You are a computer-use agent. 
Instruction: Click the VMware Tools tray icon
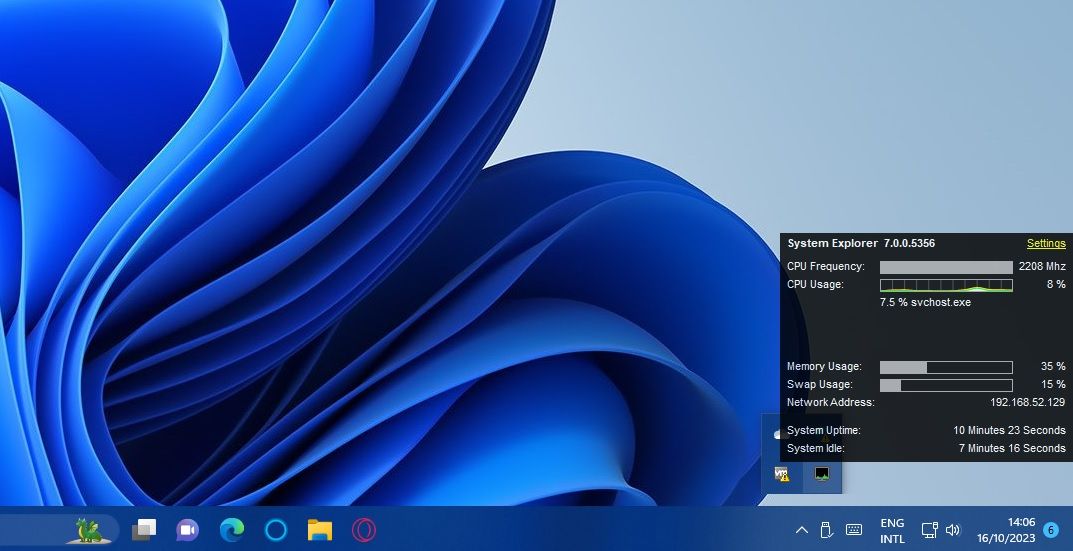pos(782,474)
